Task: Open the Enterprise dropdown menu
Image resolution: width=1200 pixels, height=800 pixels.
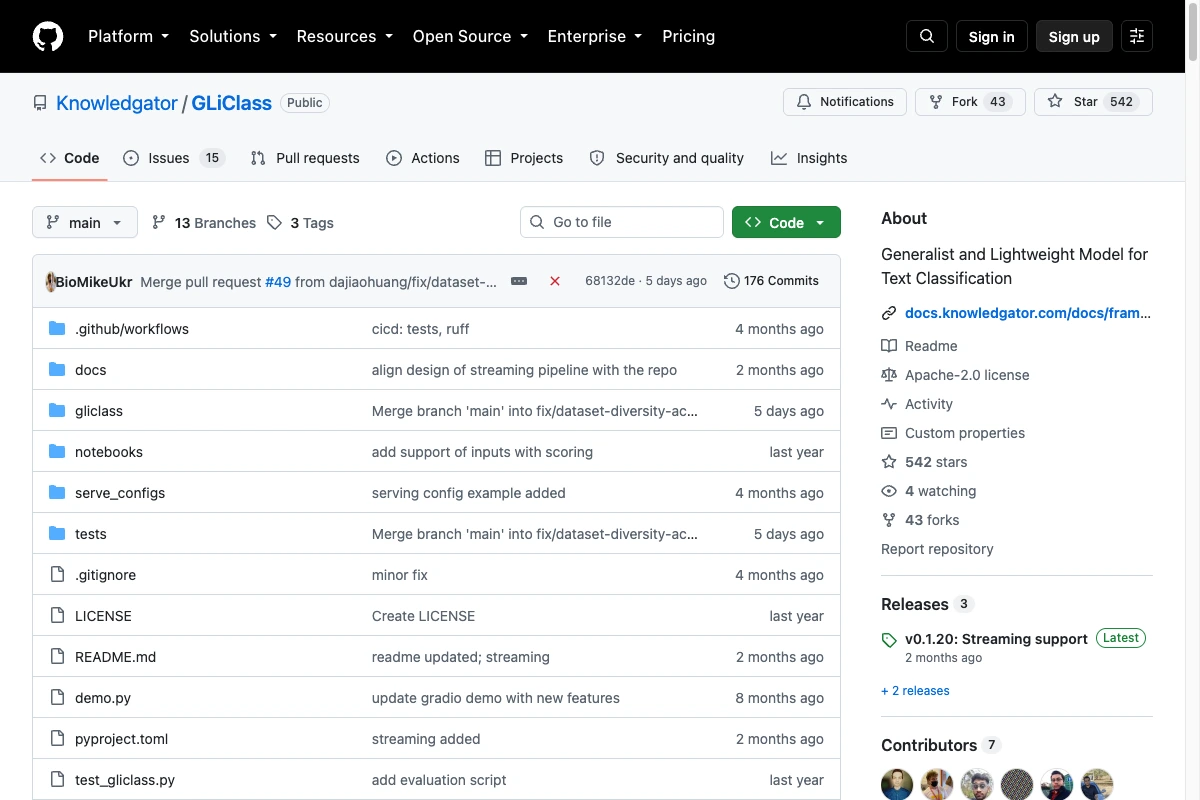Action: tap(594, 36)
